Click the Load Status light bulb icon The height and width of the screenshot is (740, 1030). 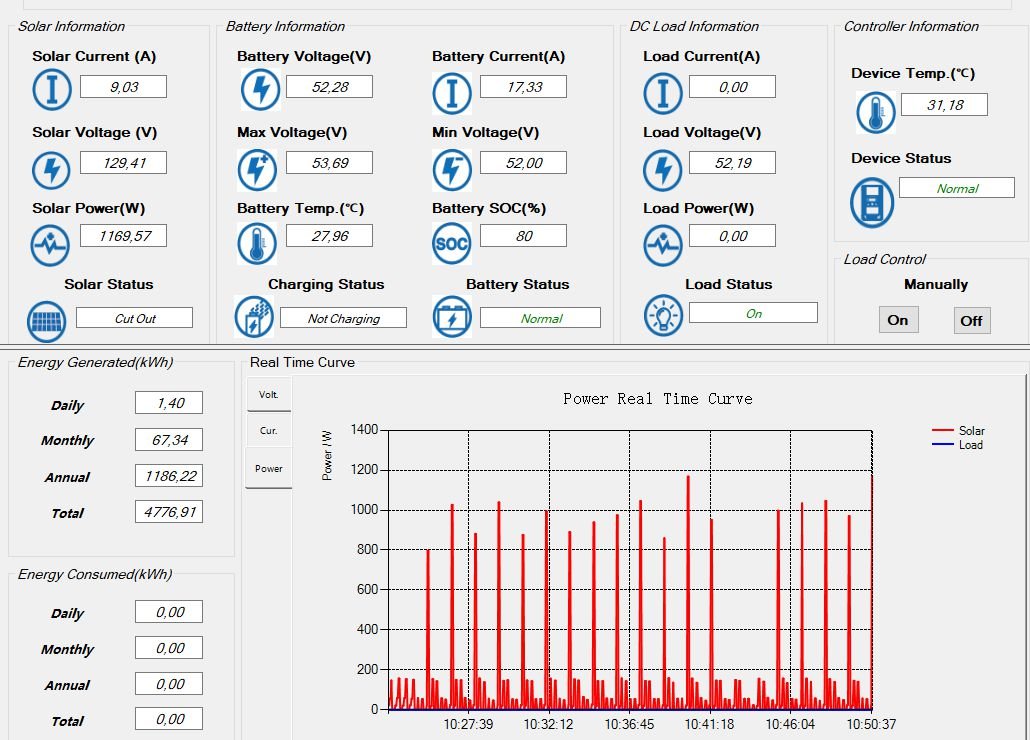(662, 314)
